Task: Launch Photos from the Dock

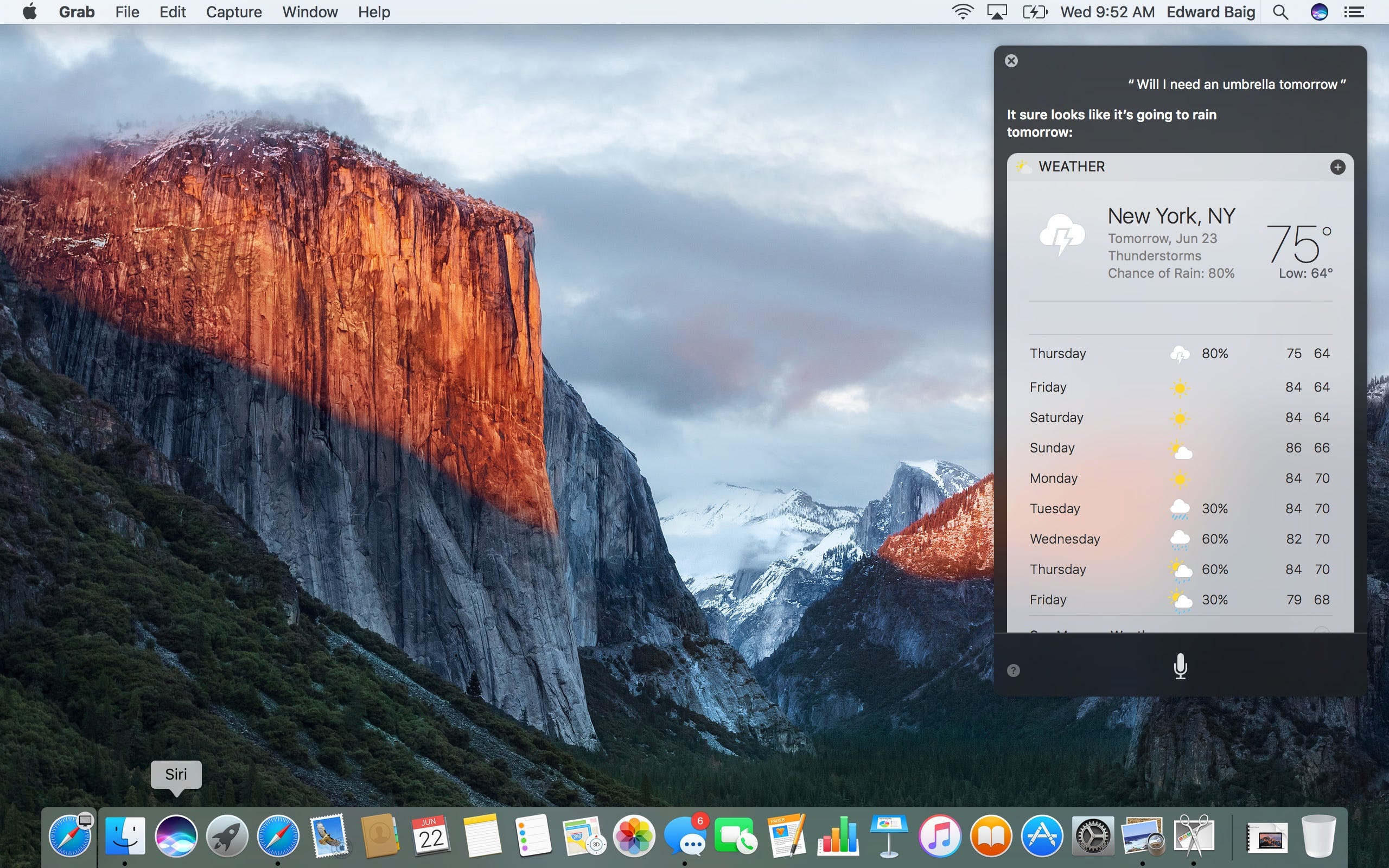Action: coord(634,836)
